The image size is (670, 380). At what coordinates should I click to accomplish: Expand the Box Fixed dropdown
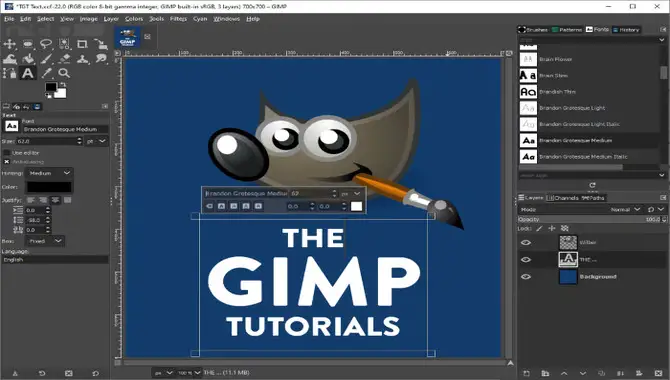(45, 241)
